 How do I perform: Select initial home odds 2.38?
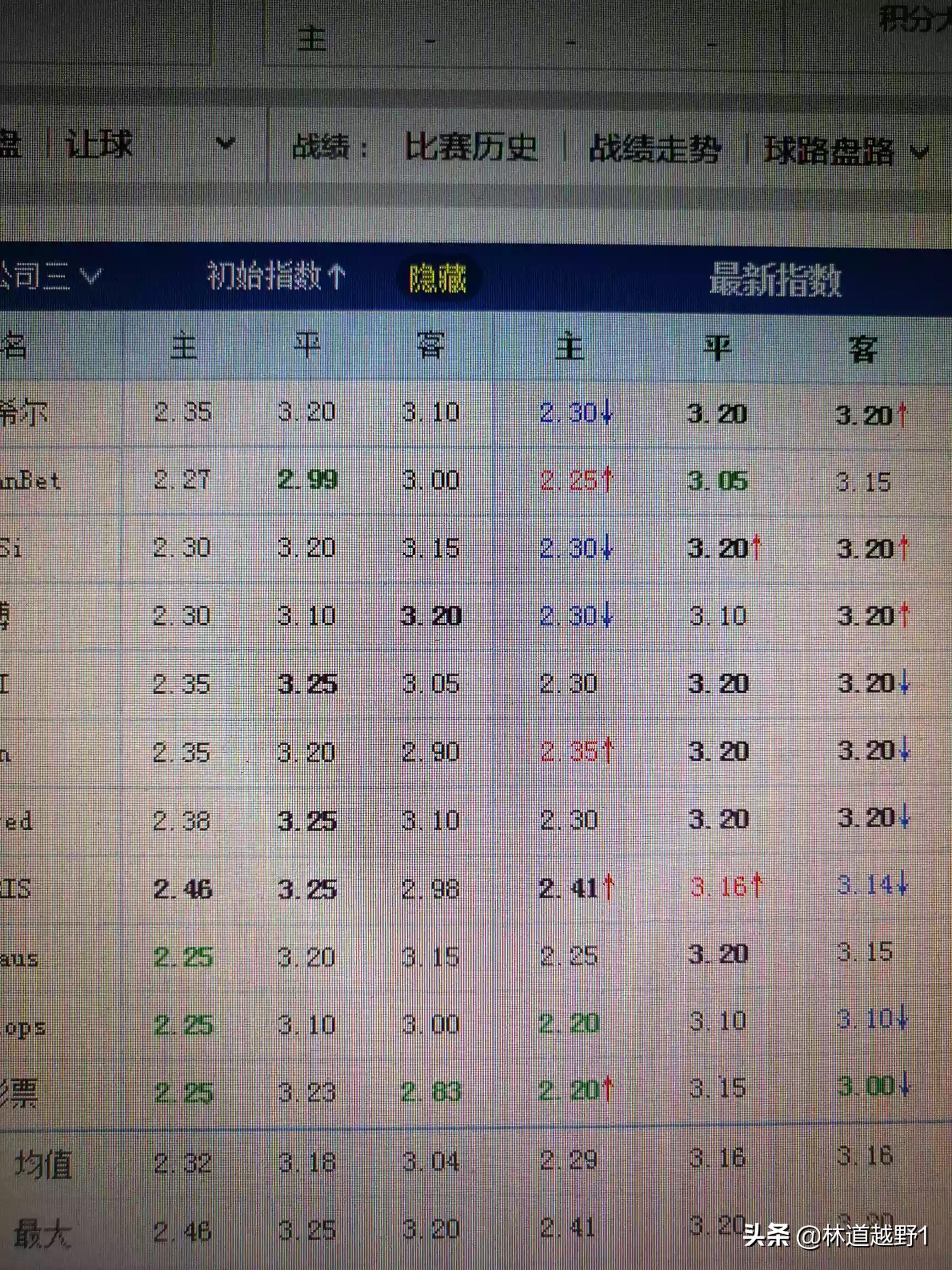coord(182,821)
